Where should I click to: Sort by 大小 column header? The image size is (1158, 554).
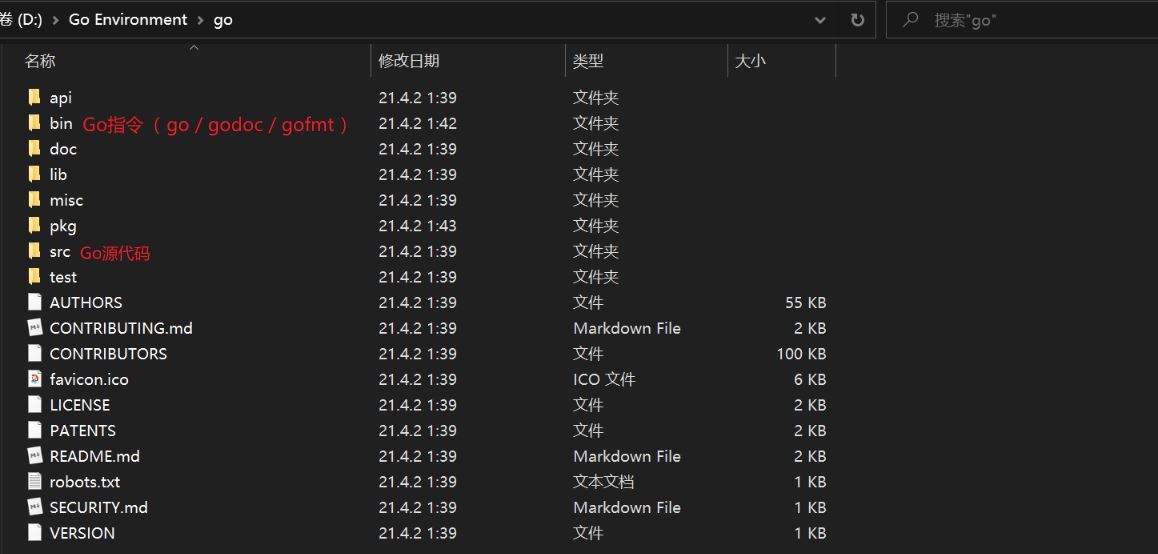[x=750, y=61]
